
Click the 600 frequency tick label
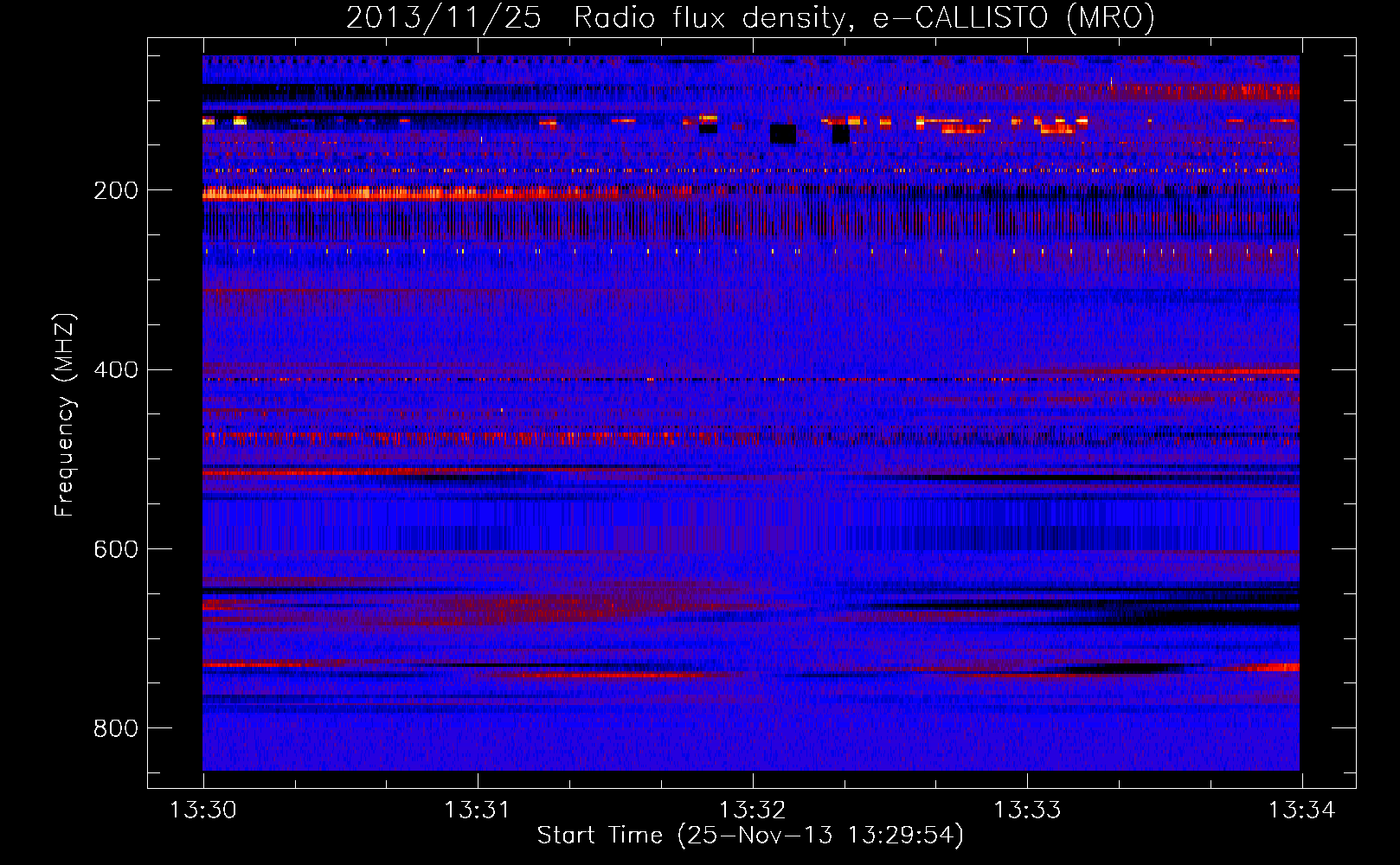(116, 549)
